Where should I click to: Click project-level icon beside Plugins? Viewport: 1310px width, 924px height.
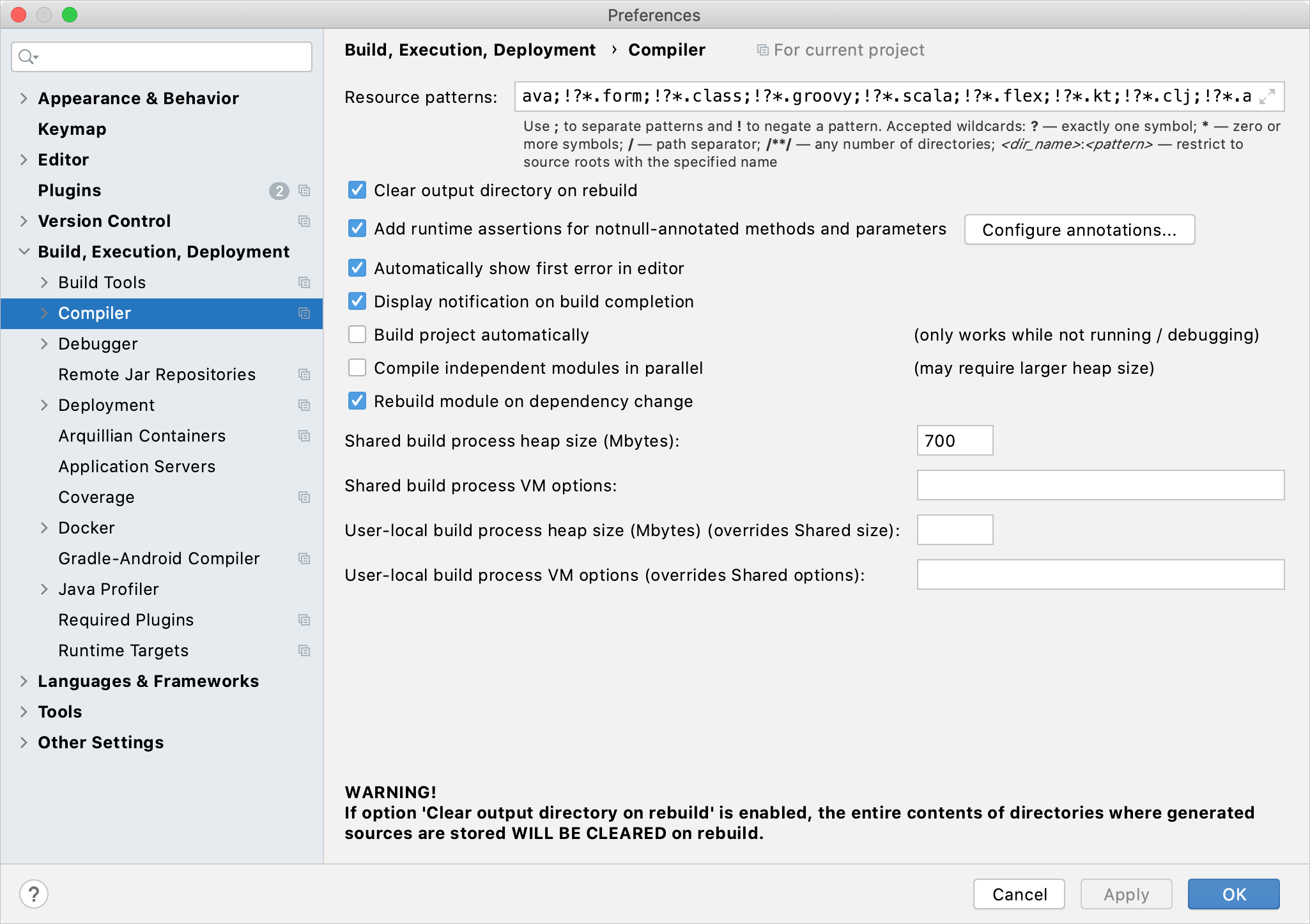click(304, 190)
